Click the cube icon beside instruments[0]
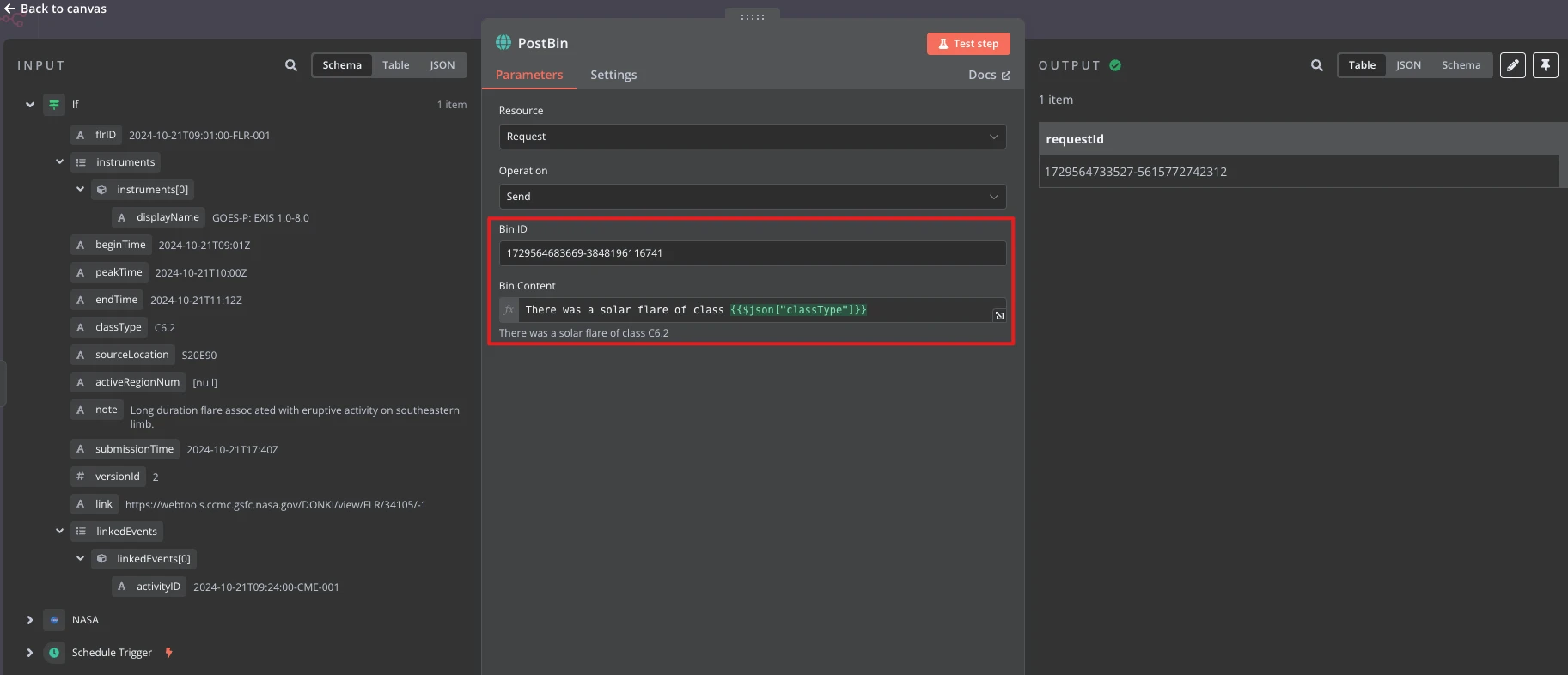 [101, 190]
